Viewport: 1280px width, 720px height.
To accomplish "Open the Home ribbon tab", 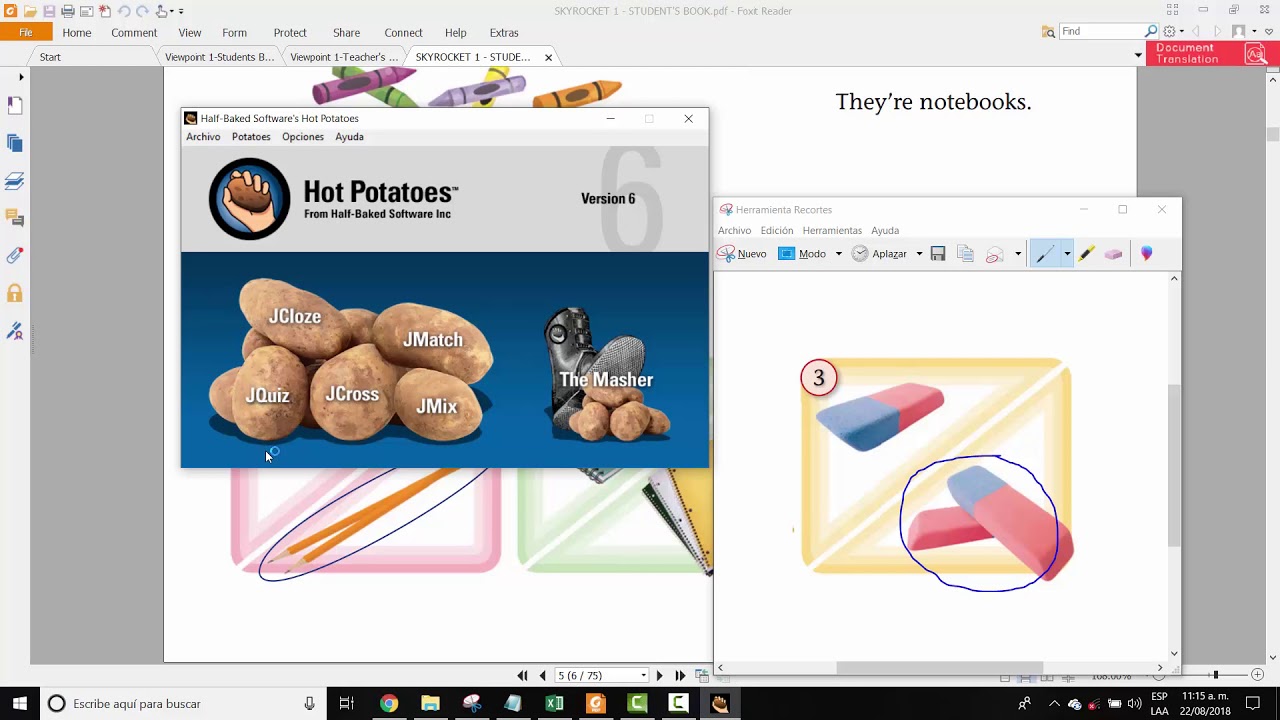I will [x=77, y=33].
